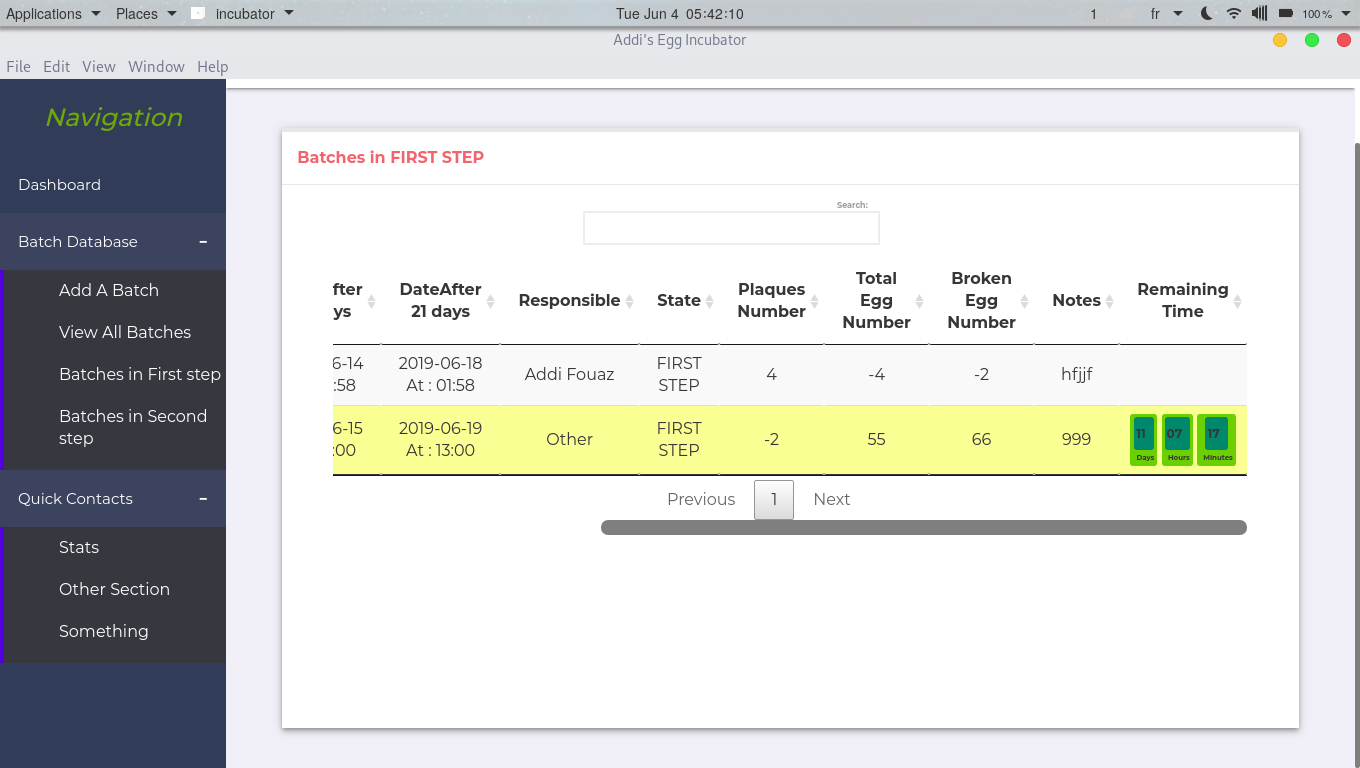Screen dimensions: 1360x768
Task: Open the incubator app dropdown
Action: [x=242, y=14]
